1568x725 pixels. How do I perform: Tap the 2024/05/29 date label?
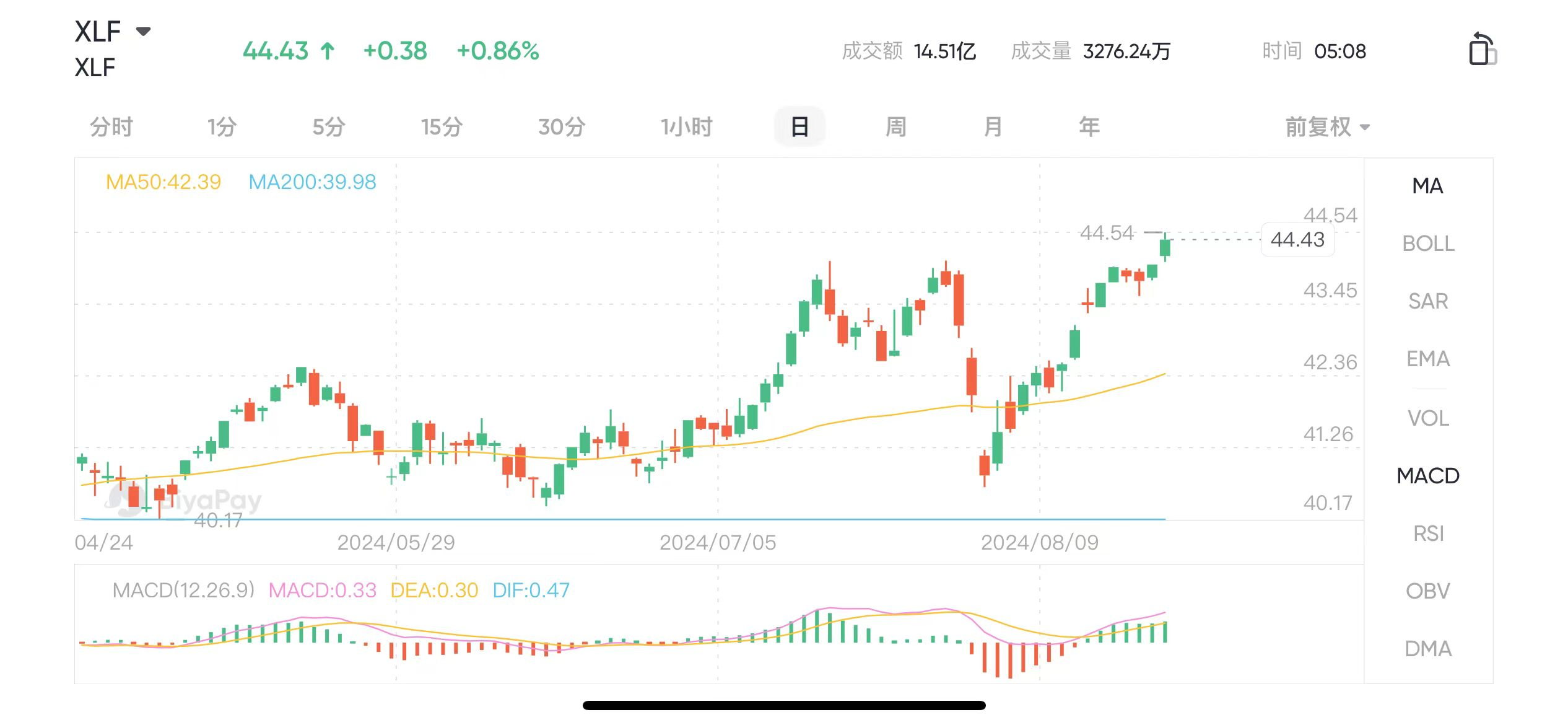coord(396,543)
